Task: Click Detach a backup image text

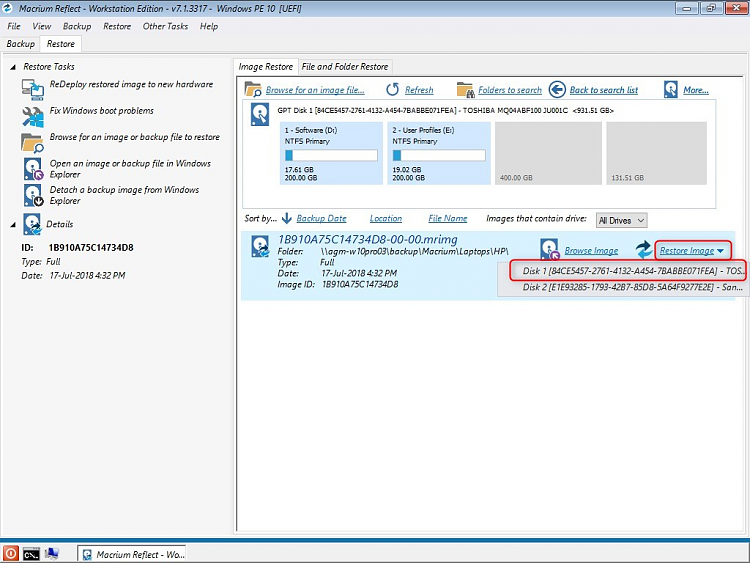Action: 124,195
